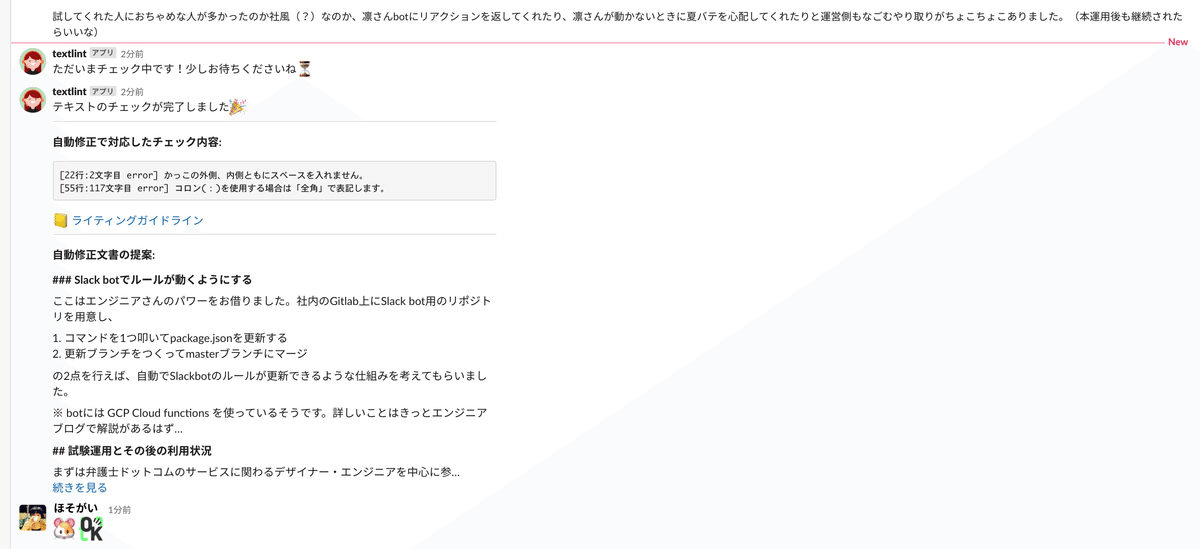Viewport: 1200px width, 549px height.
Task: Click the hamster emoji in ほそがい's message
Action: pos(64,529)
